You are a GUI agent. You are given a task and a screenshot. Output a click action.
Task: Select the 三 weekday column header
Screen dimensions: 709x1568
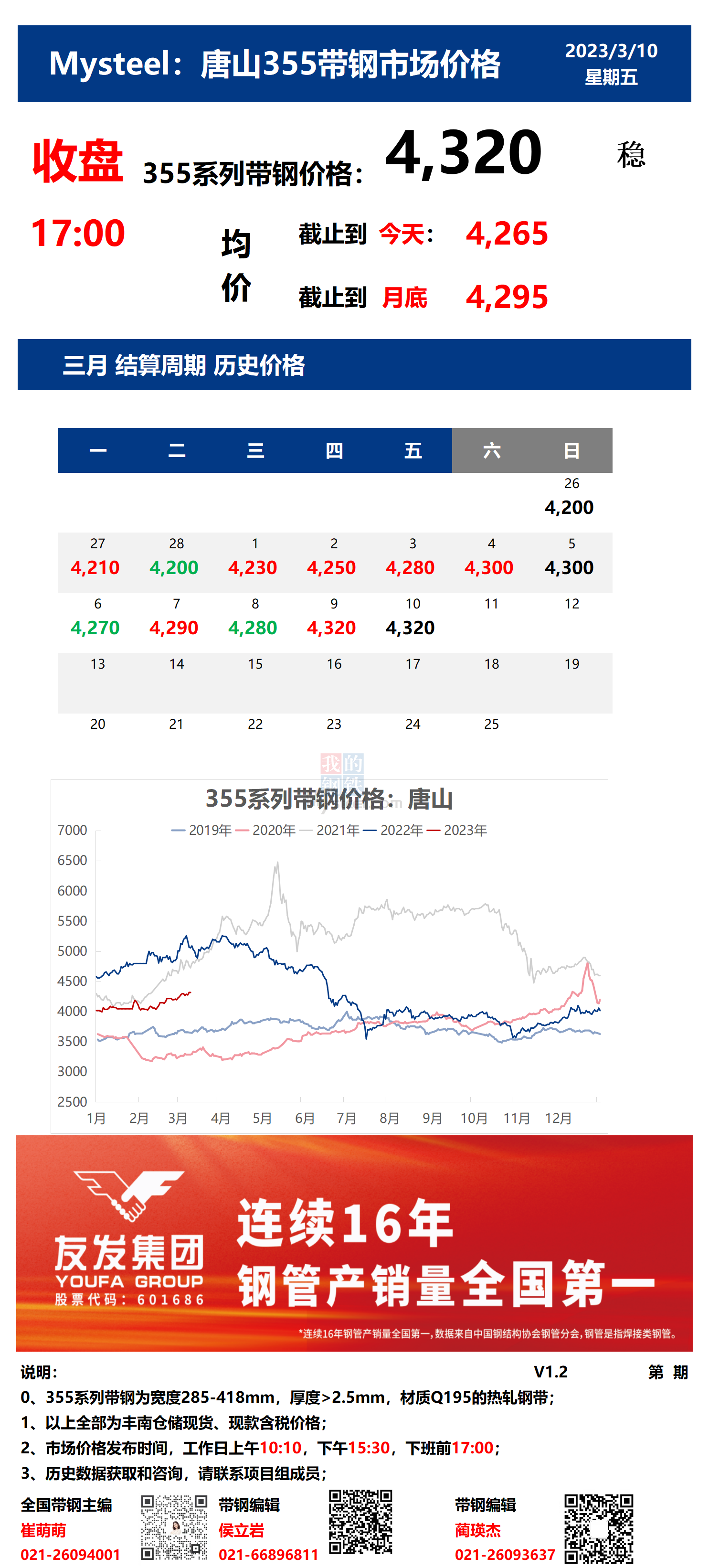click(x=255, y=450)
